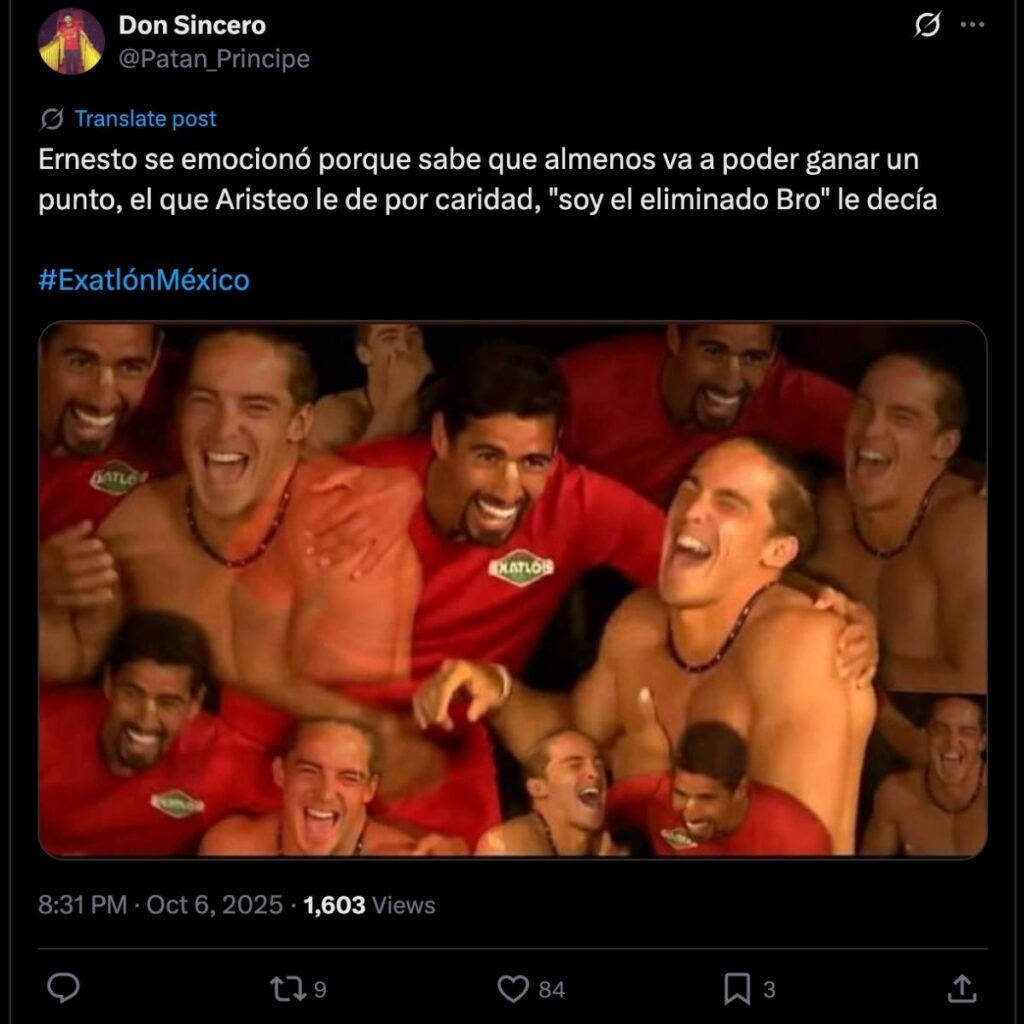Like the post with heart icon
The image size is (1024, 1024).
point(513,989)
